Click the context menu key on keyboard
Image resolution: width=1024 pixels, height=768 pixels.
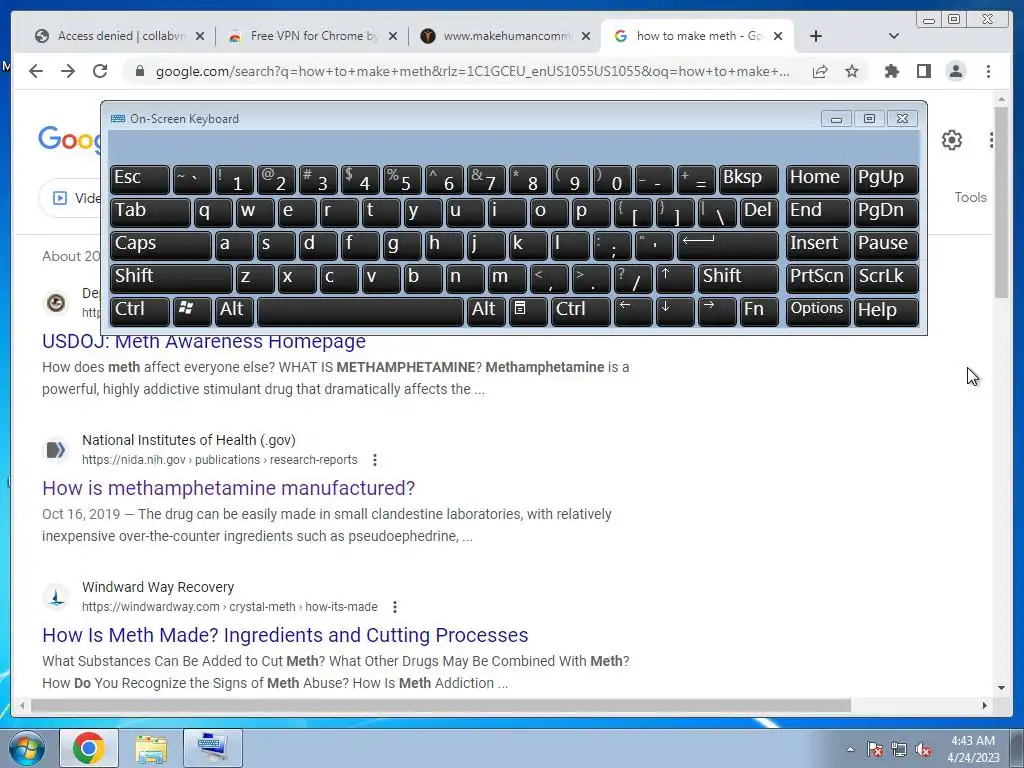click(x=528, y=311)
